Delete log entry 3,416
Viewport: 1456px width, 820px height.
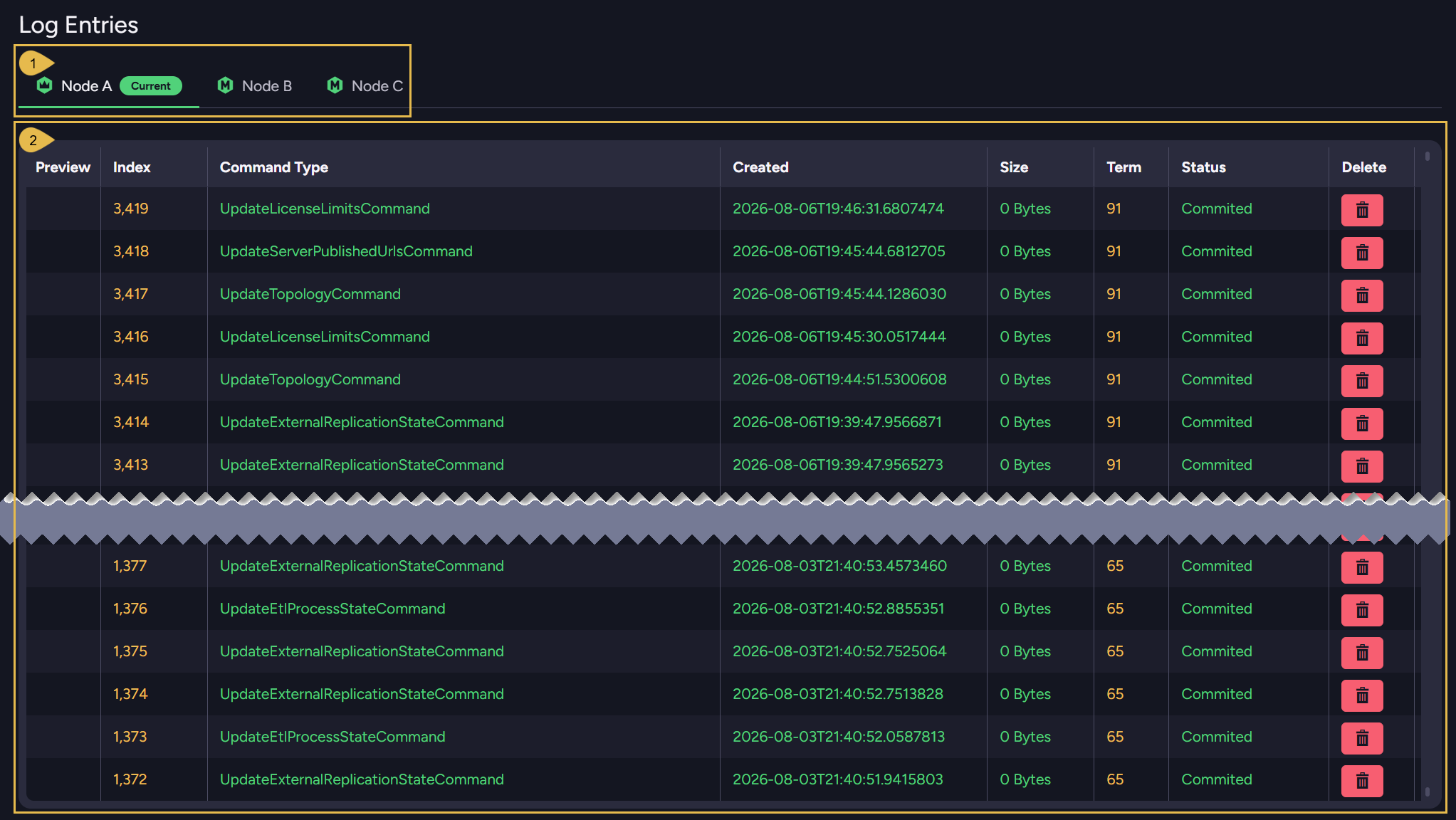tap(1362, 338)
